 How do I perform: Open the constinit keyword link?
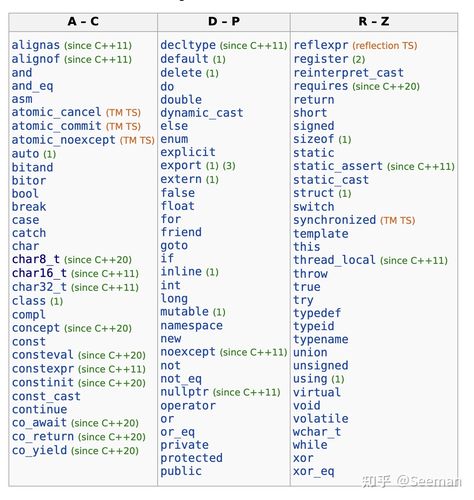coord(43,382)
